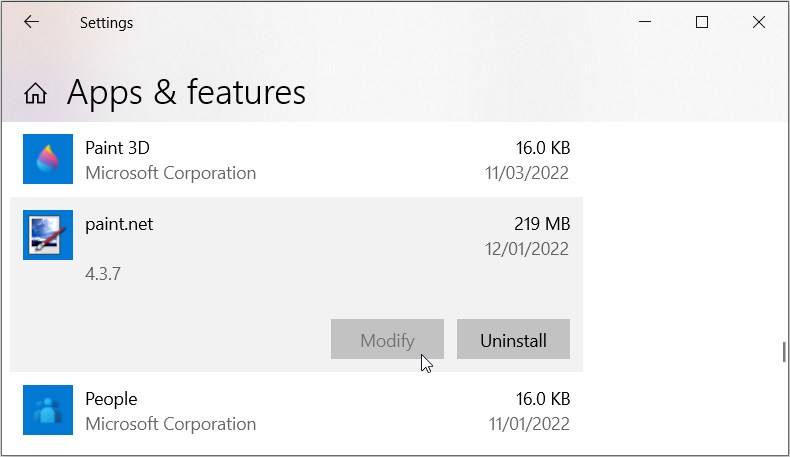Viewport: 790px width, 457px height.
Task: Click the paint.net version number 4.3.7
Action: (x=103, y=273)
